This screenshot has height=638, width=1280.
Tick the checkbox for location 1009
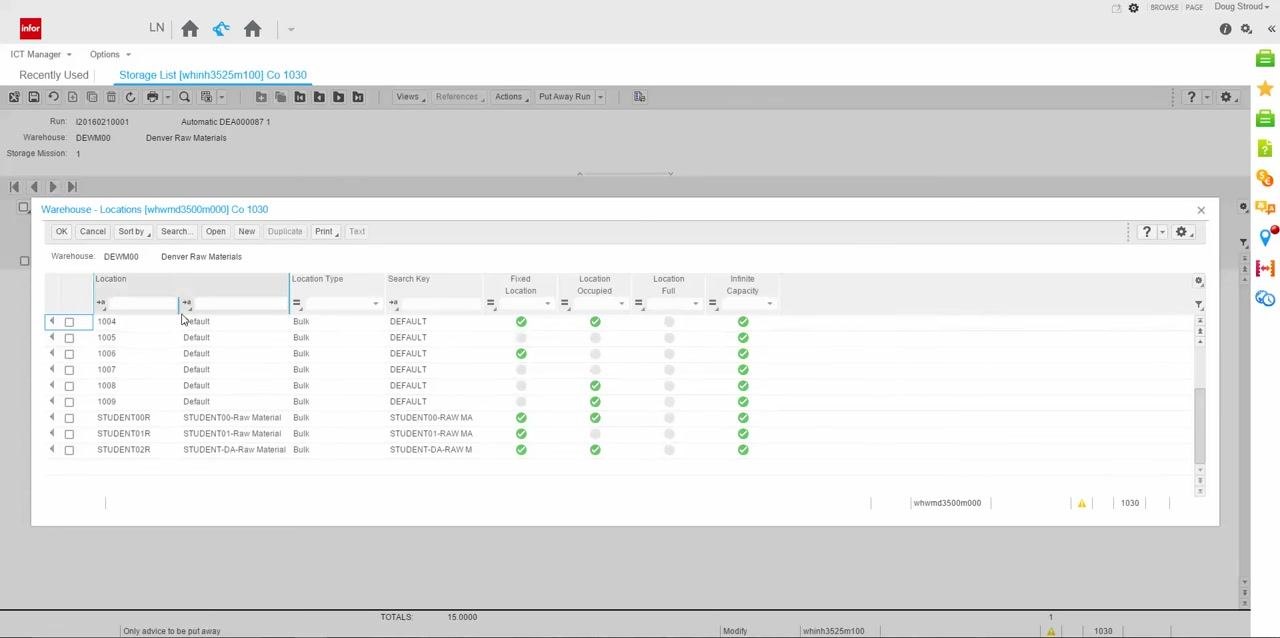click(x=69, y=402)
